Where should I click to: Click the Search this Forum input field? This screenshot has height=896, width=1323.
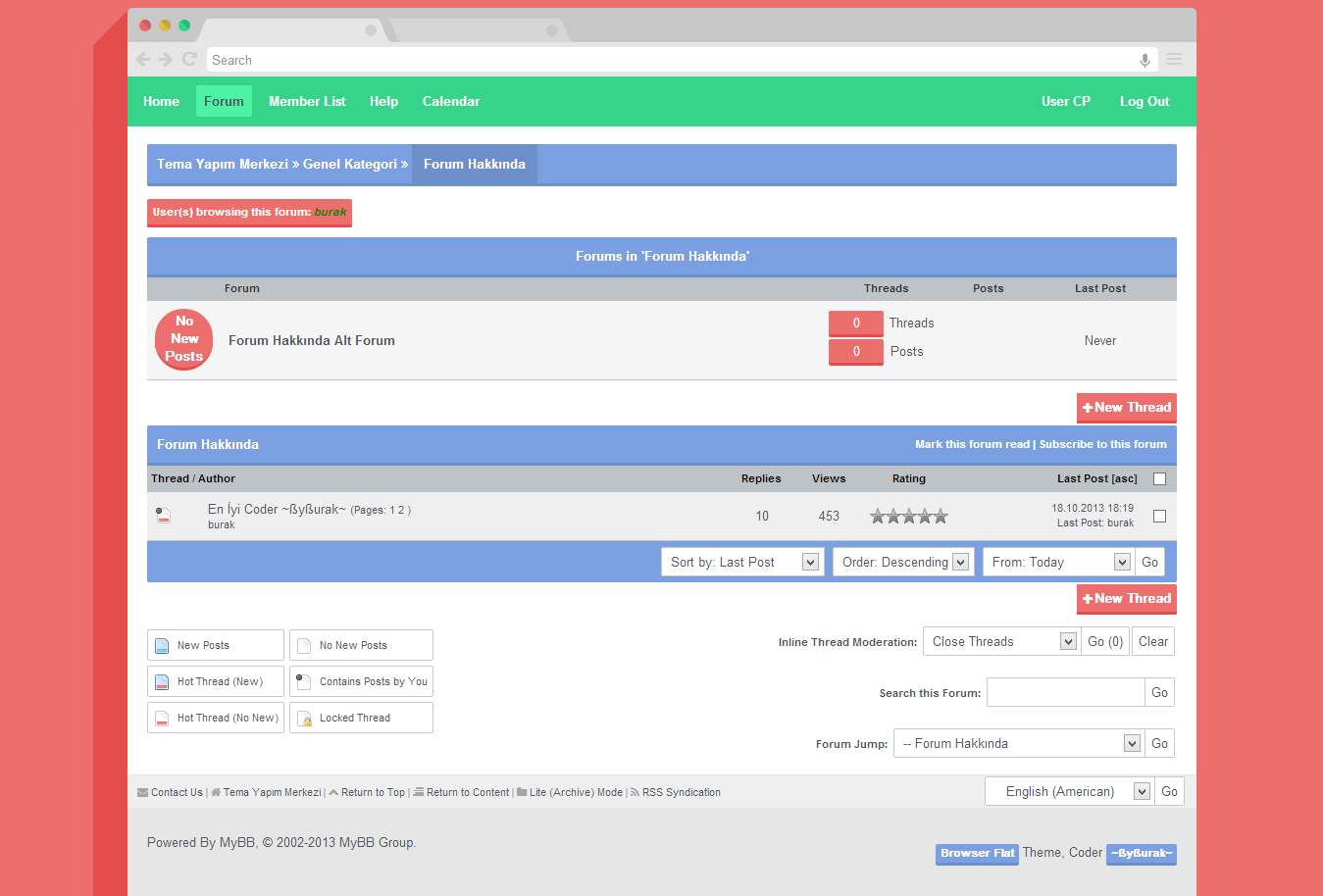[1065, 692]
